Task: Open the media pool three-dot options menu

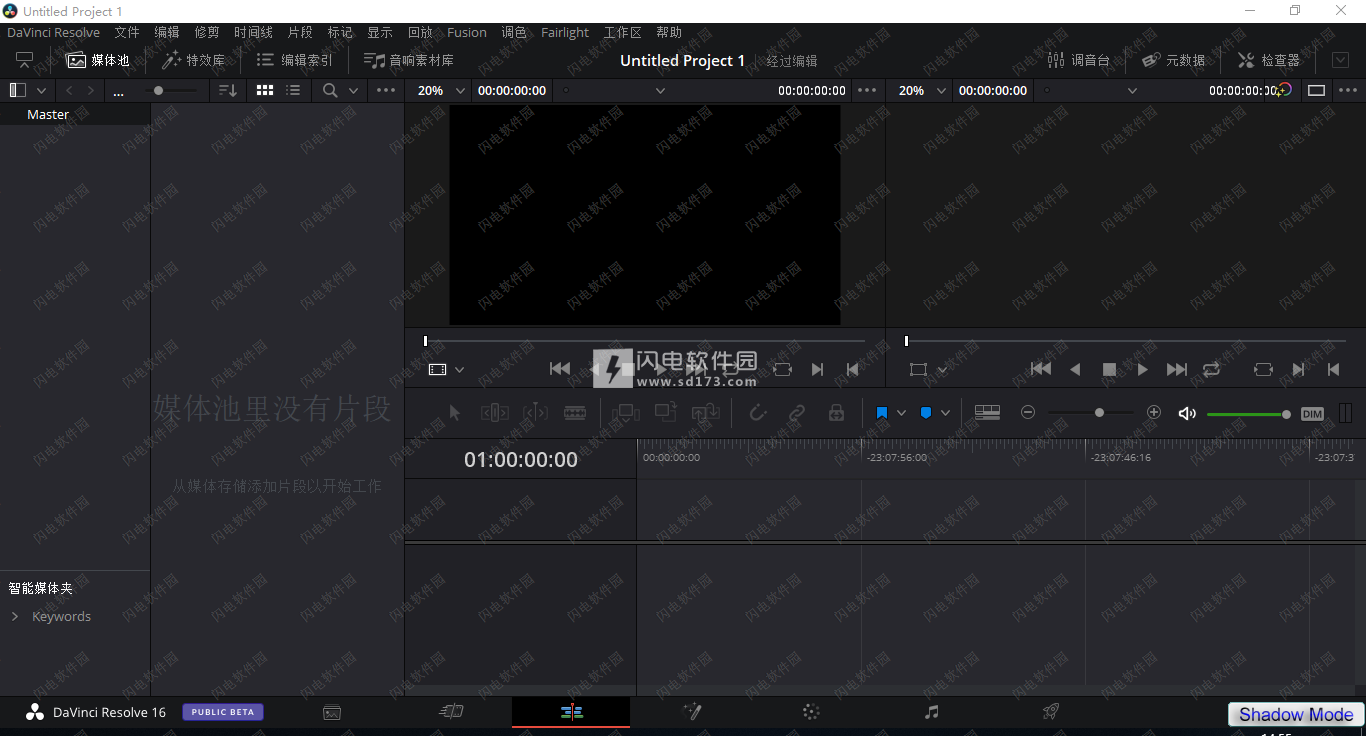Action: pyautogui.click(x=386, y=90)
